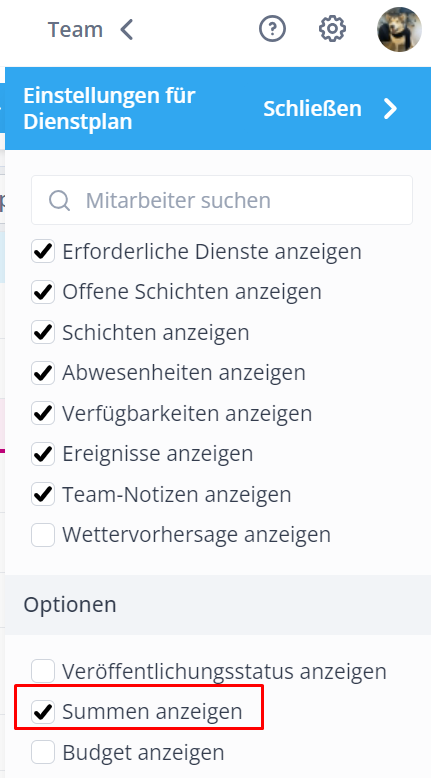Toggle Verfügbarkeiten anzeigen option
This screenshot has height=778, width=431.
pos(43,413)
